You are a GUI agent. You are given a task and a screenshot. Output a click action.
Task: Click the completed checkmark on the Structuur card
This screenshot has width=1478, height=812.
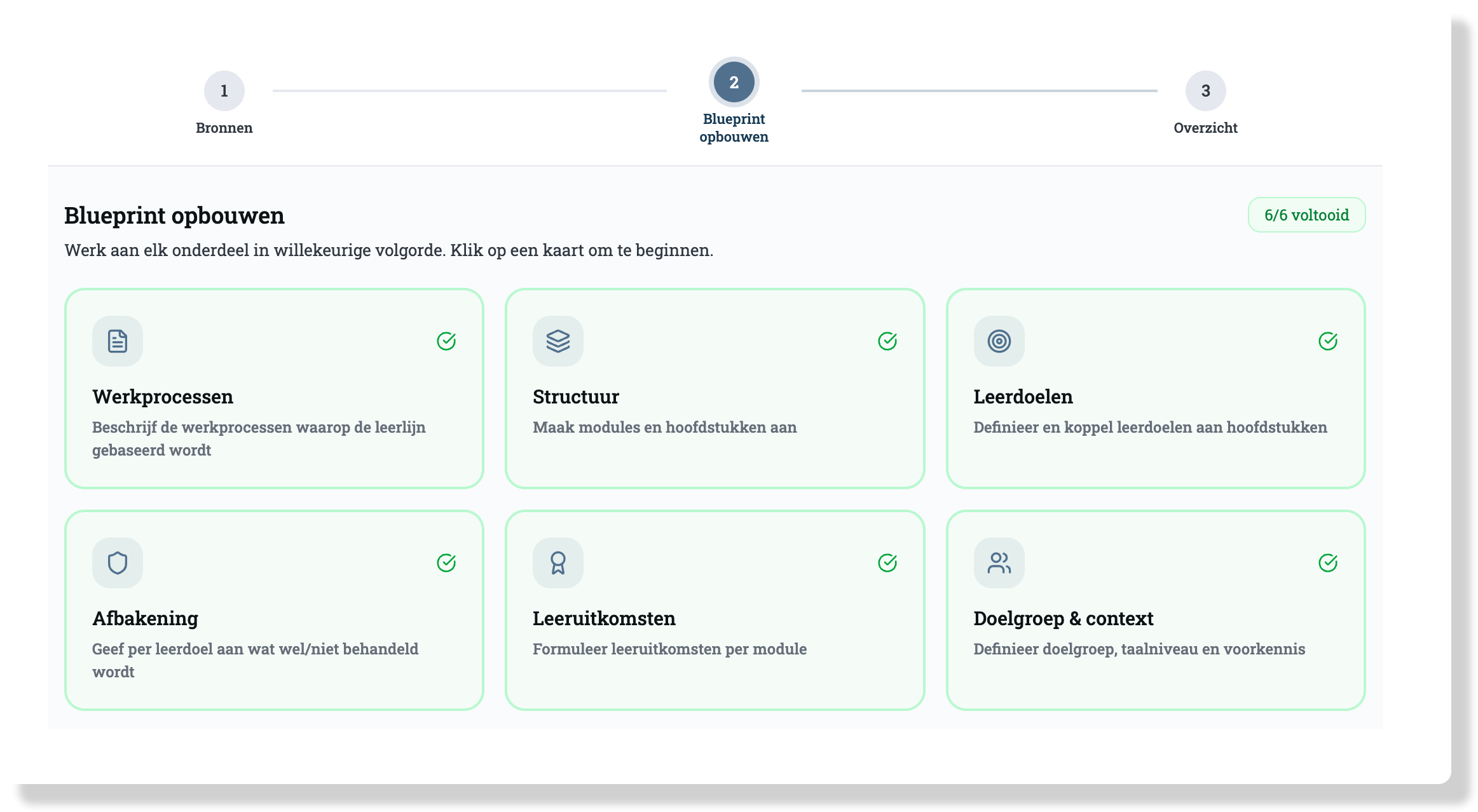point(887,341)
